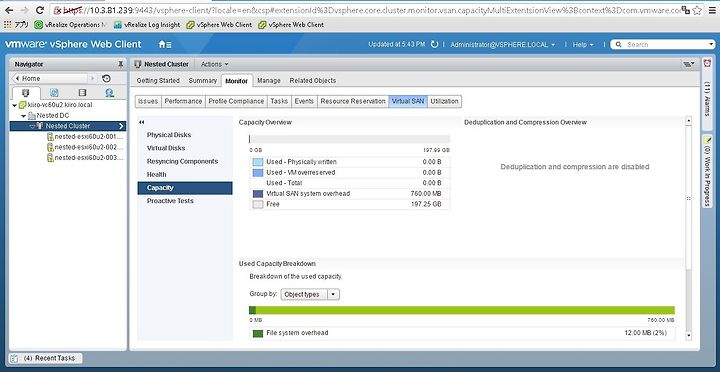The width and height of the screenshot is (720, 372).
Task: Open the Actions dropdown menu
Action: 214,64
